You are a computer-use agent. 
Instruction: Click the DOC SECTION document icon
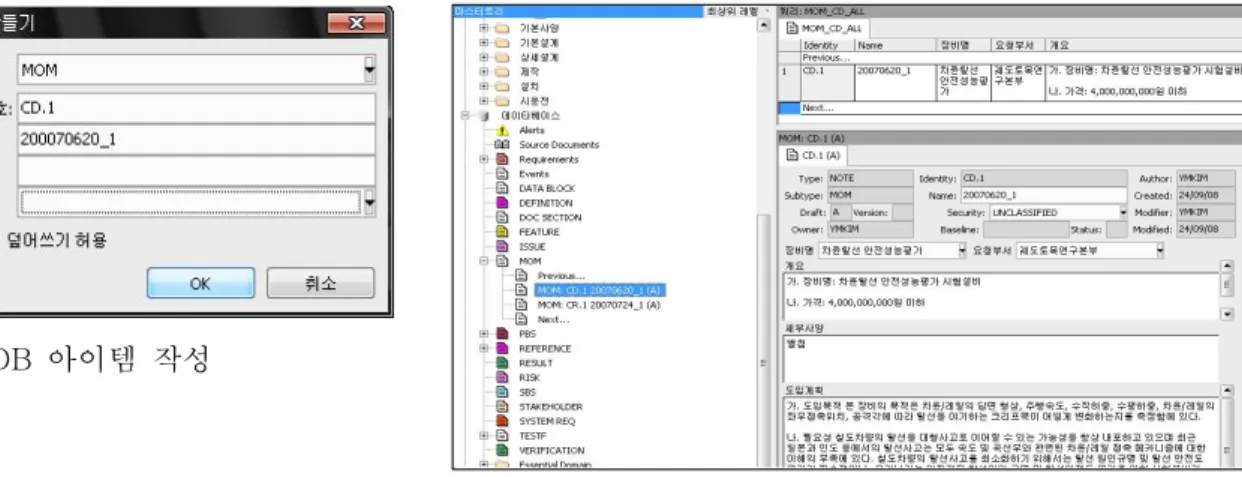coord(503,217)
